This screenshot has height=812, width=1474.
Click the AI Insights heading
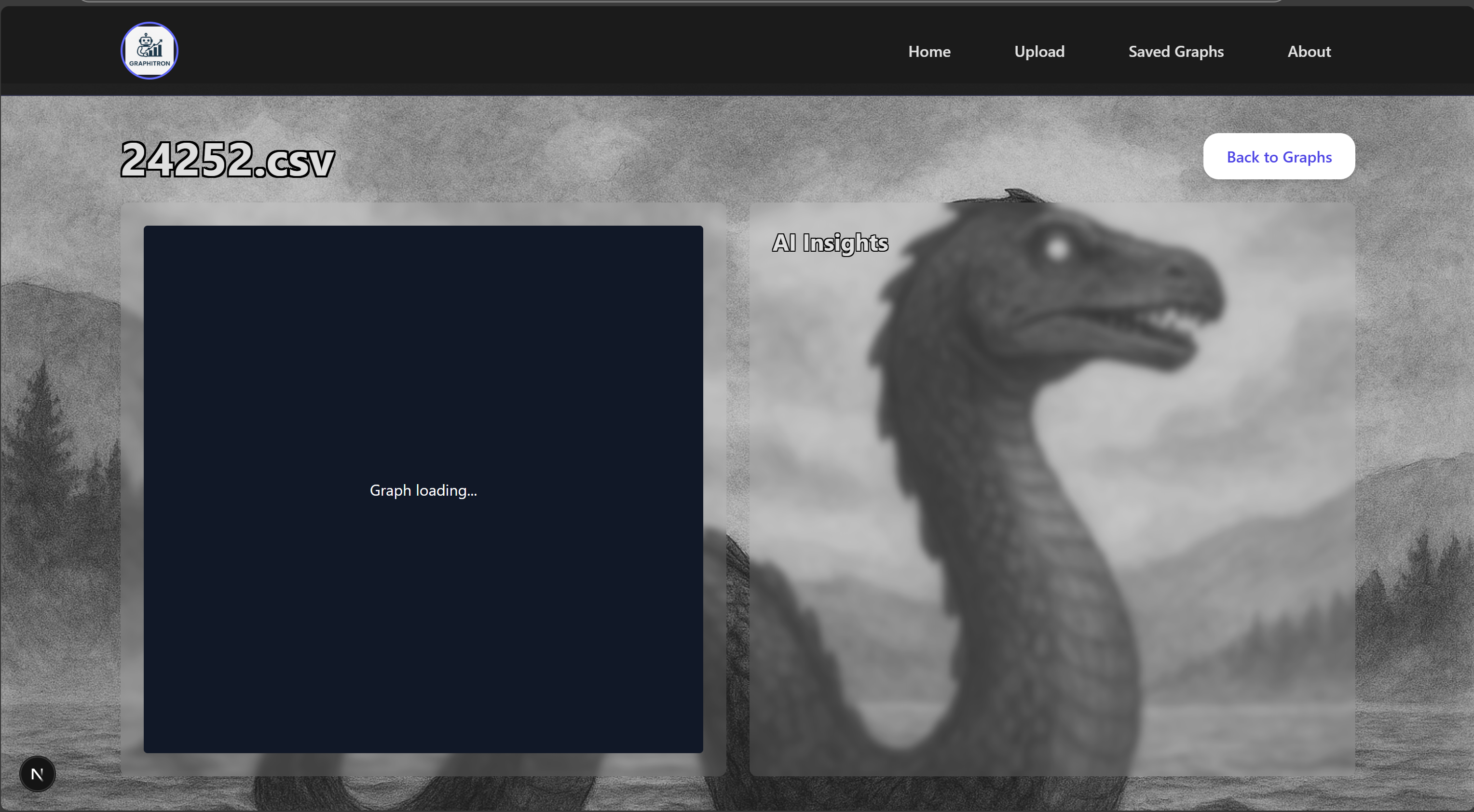click(830, 243)
